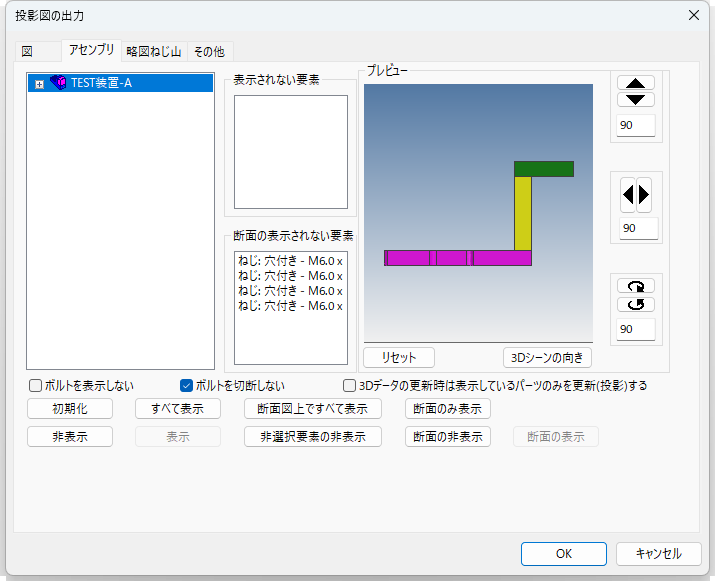Image resolution: width=715 pixels, height=581 pixels.
Task: Toggle the 3Dデータの更新時 update-visible-parts checkbox
Action: 349,385
